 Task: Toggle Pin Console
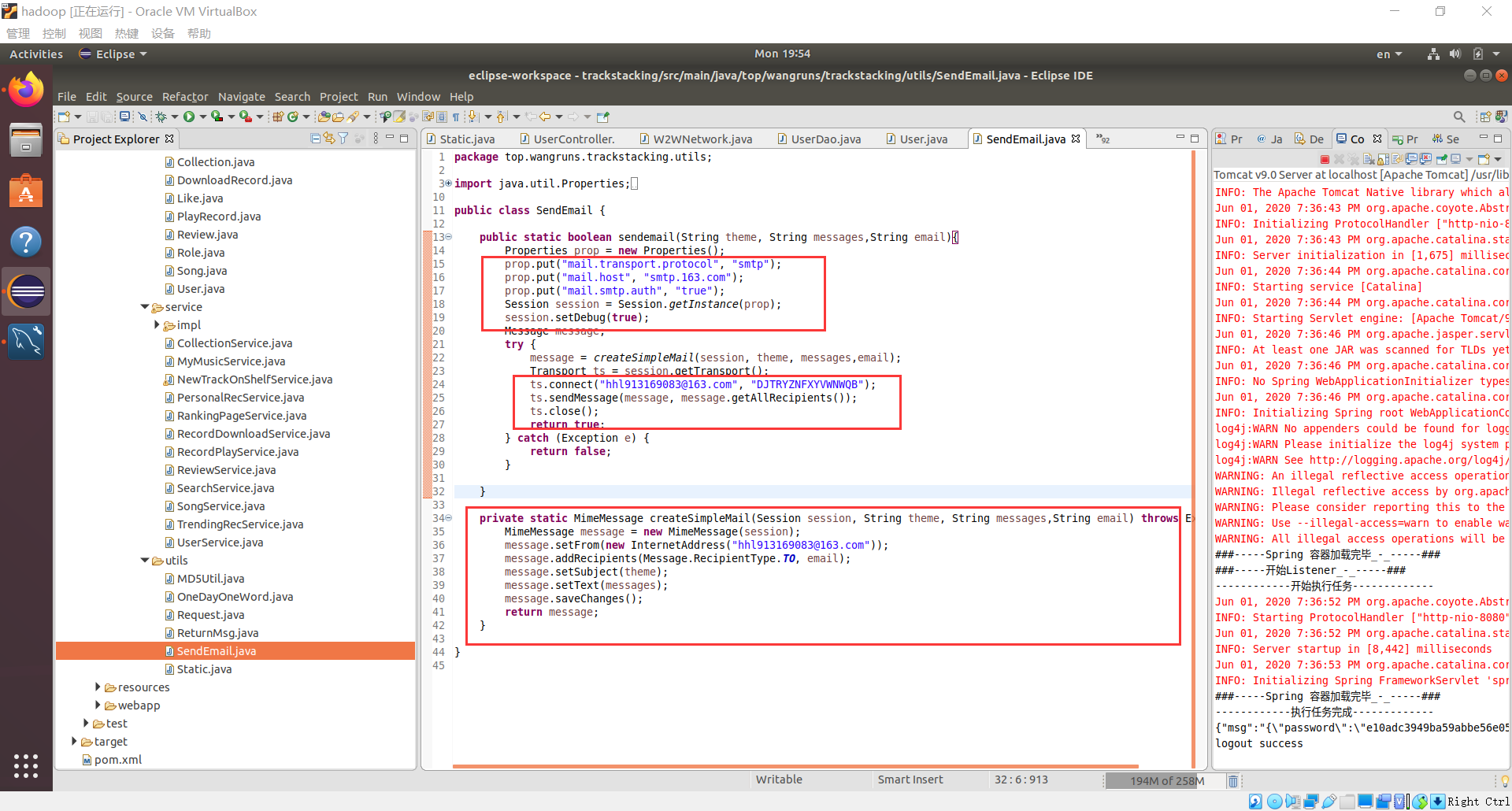coord(1442,159)
